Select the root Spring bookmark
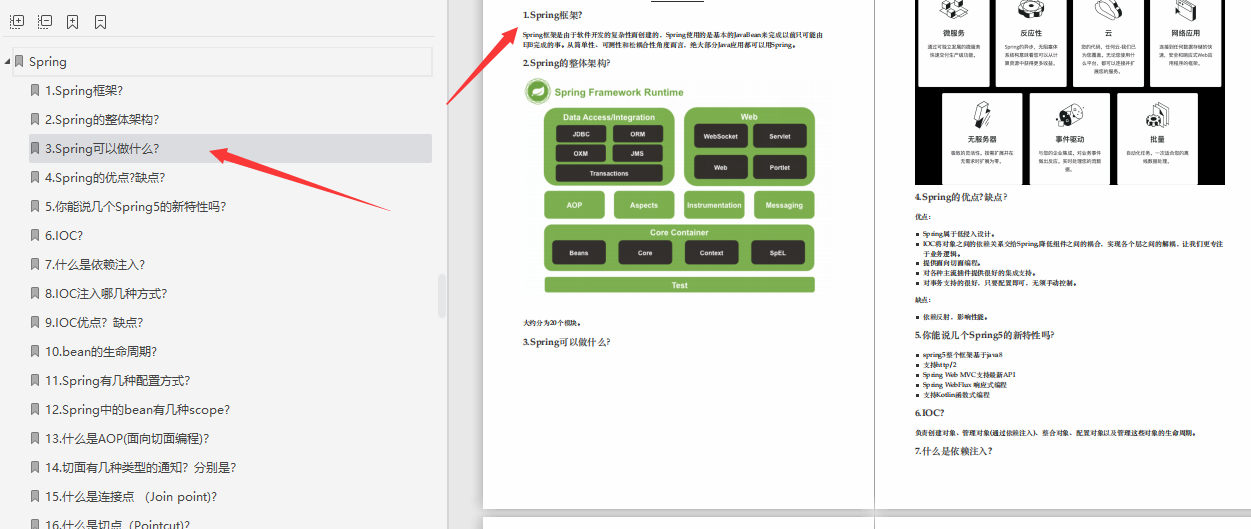1251x529 pixels. pyautogui.click(x=222, y=62)
